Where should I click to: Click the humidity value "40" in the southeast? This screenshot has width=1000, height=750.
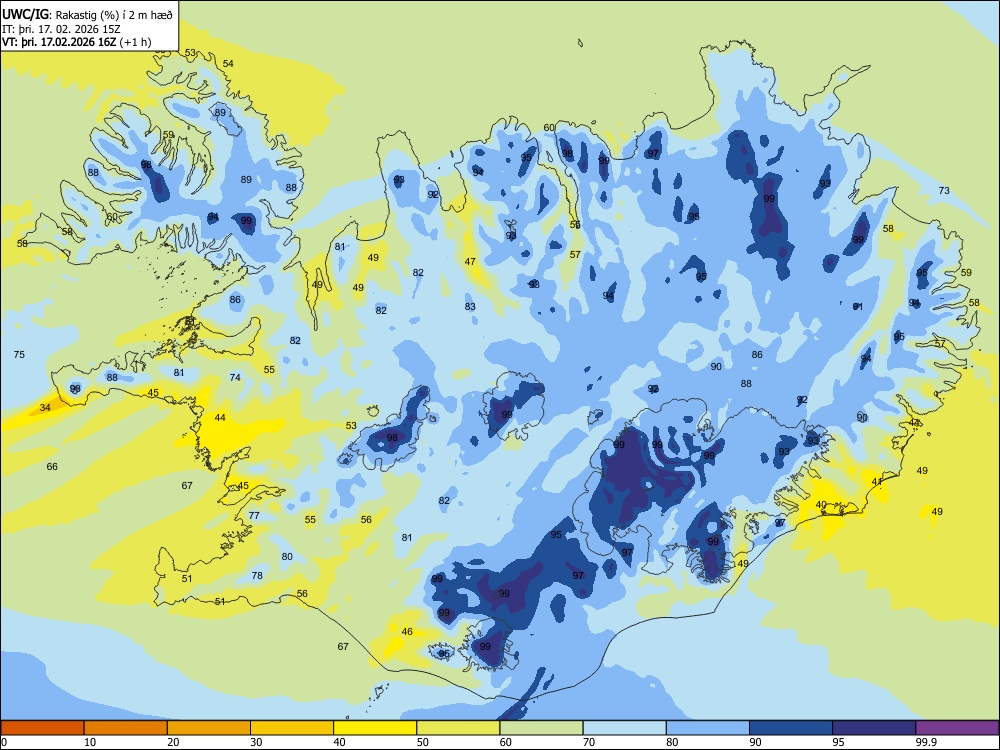pyautogui.click(x=821, y=504)
